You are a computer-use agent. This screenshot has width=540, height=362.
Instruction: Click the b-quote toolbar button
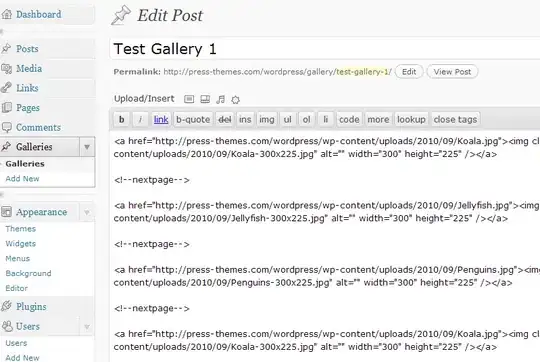point(193,120)
